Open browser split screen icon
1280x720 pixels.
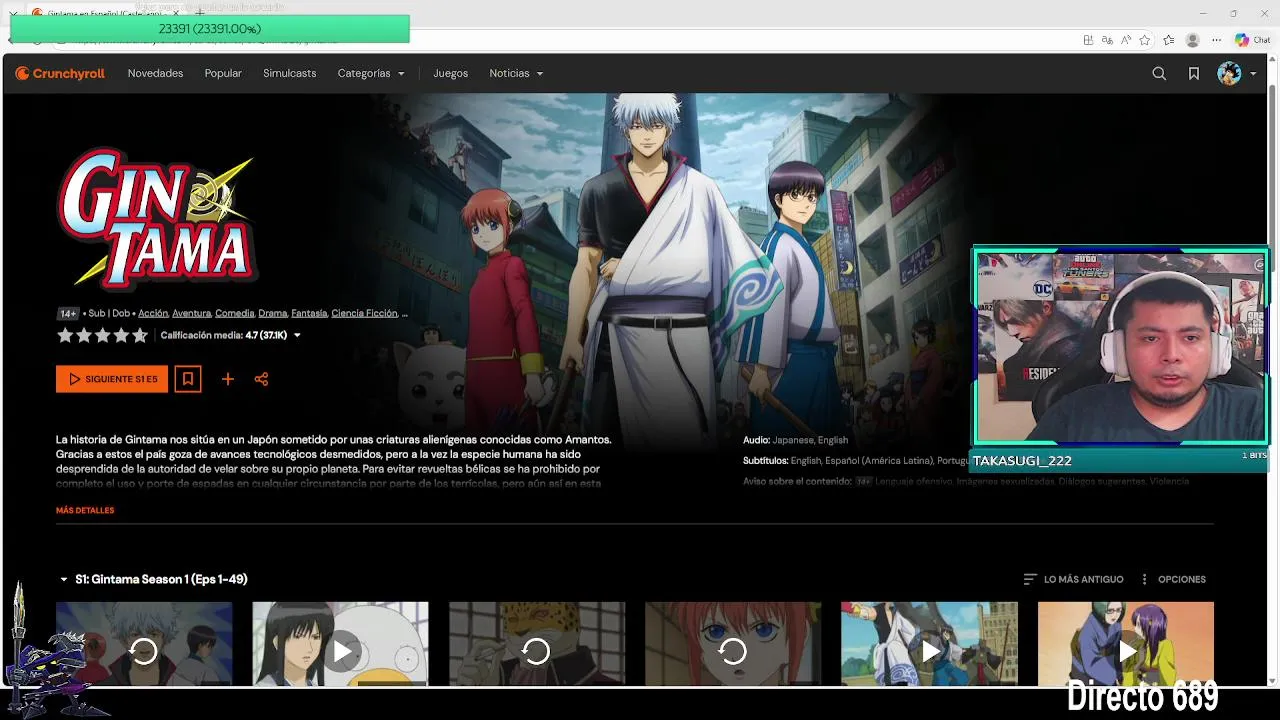click(x=1088, y=40)
